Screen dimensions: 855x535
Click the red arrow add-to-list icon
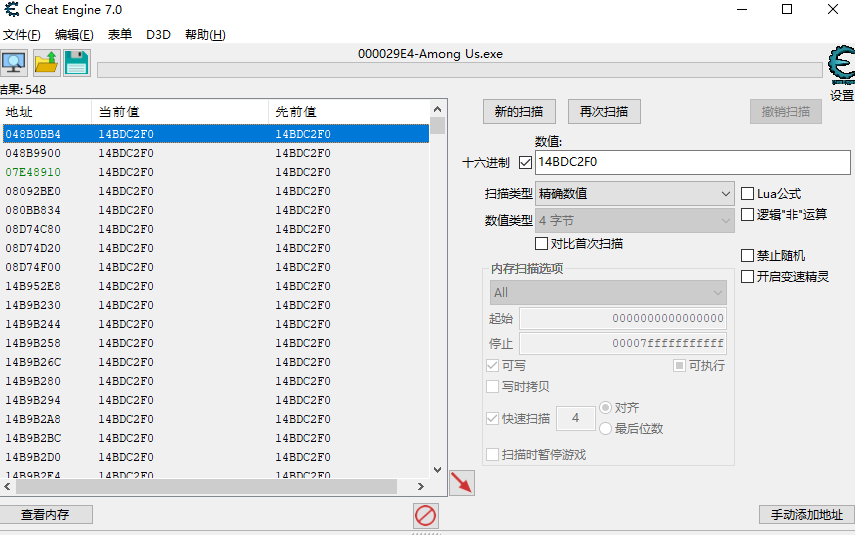pos(462,483)
